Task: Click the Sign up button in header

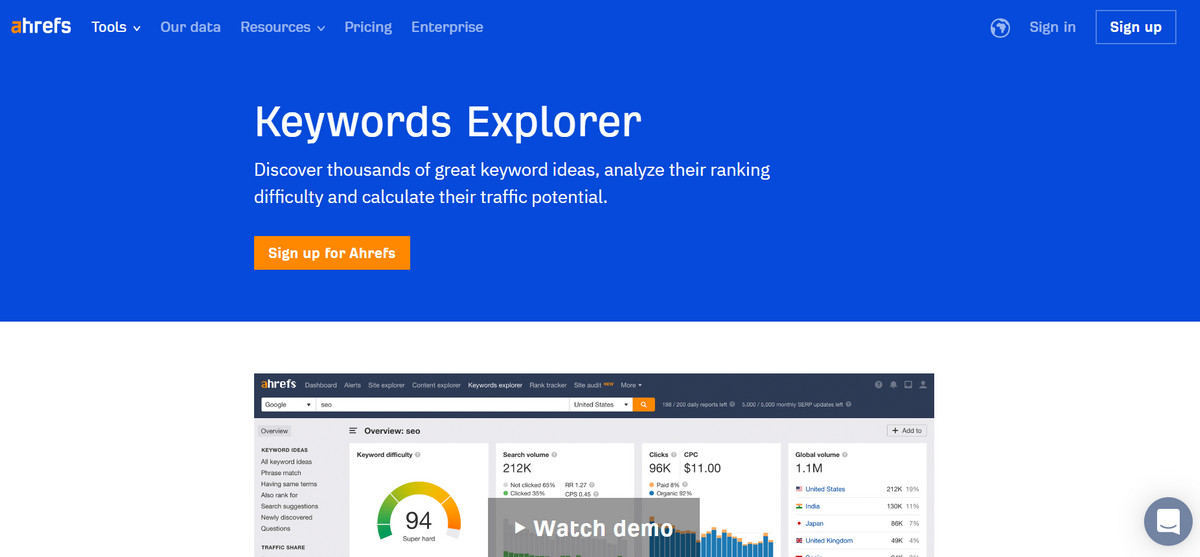Action: [x=1136, y=27]
